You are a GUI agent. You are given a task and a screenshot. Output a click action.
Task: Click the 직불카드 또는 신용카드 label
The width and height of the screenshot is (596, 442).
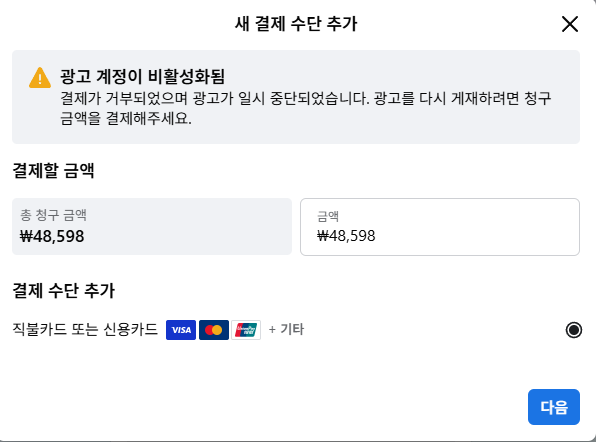click(x=85, y=329)
